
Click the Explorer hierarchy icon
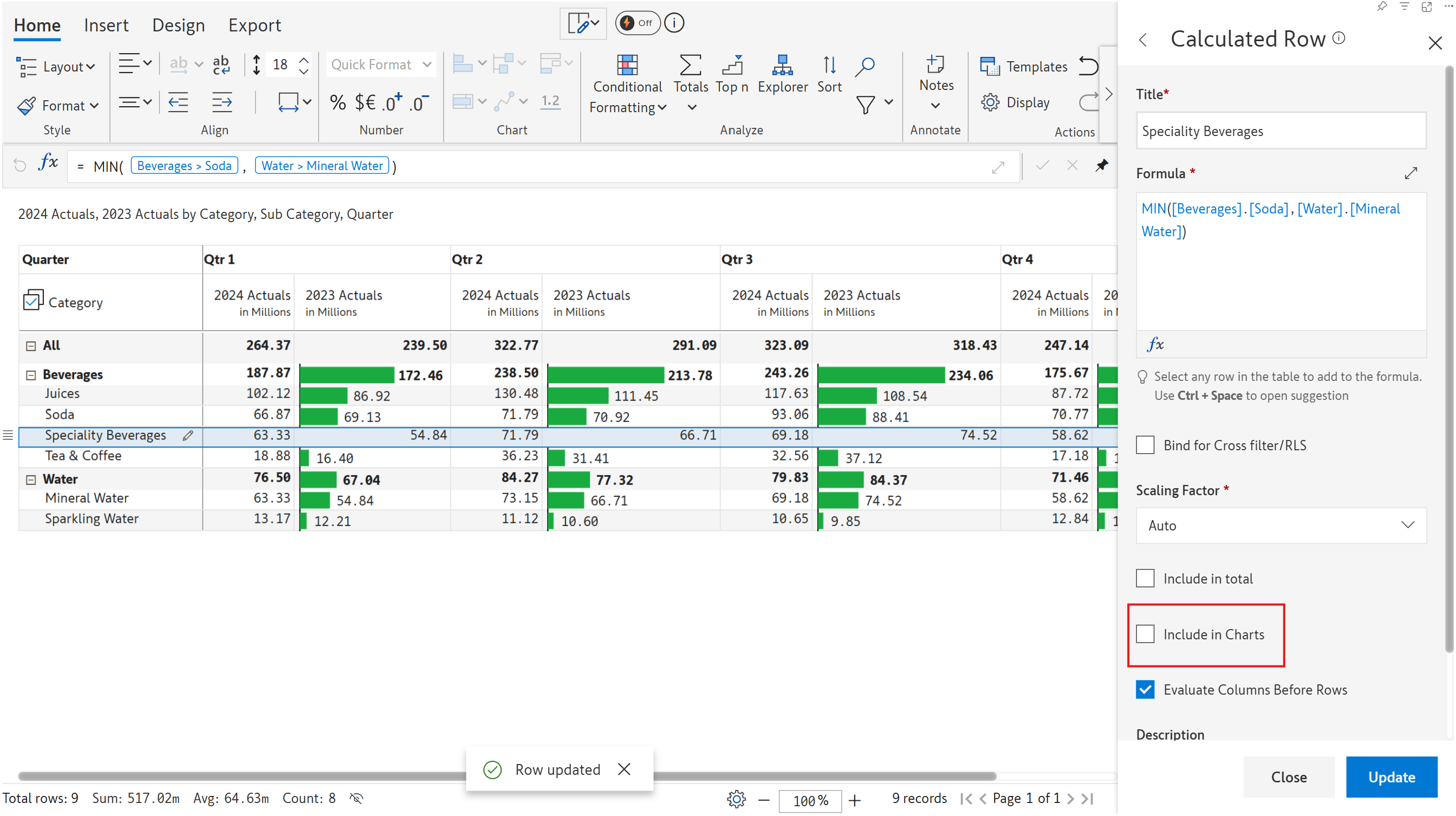782,66
